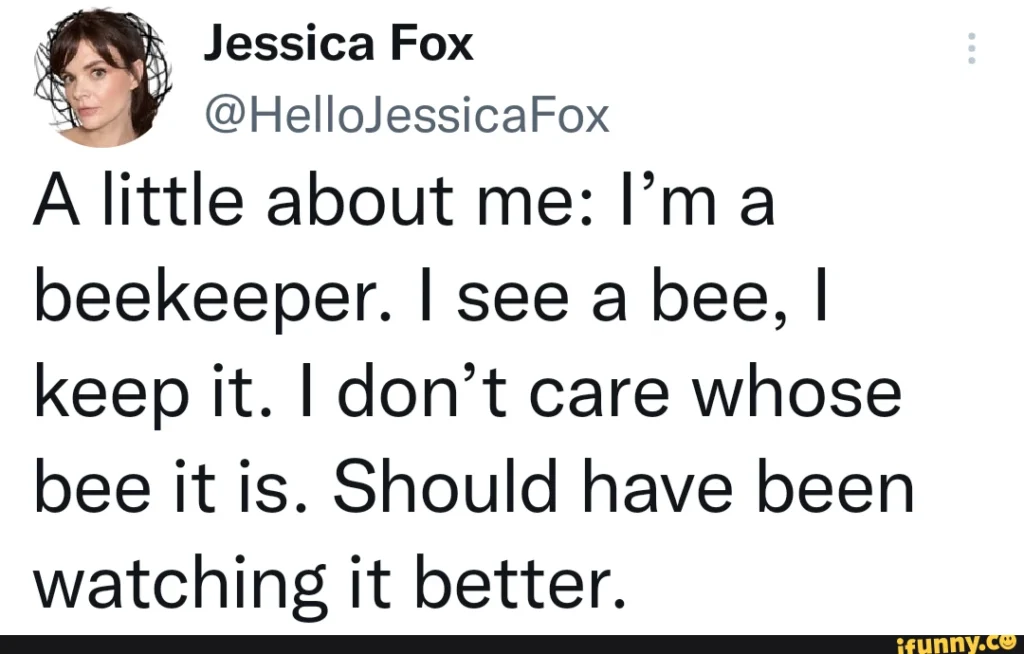
Task: Click the phrase "Should have been"
Action: (624, 487)
